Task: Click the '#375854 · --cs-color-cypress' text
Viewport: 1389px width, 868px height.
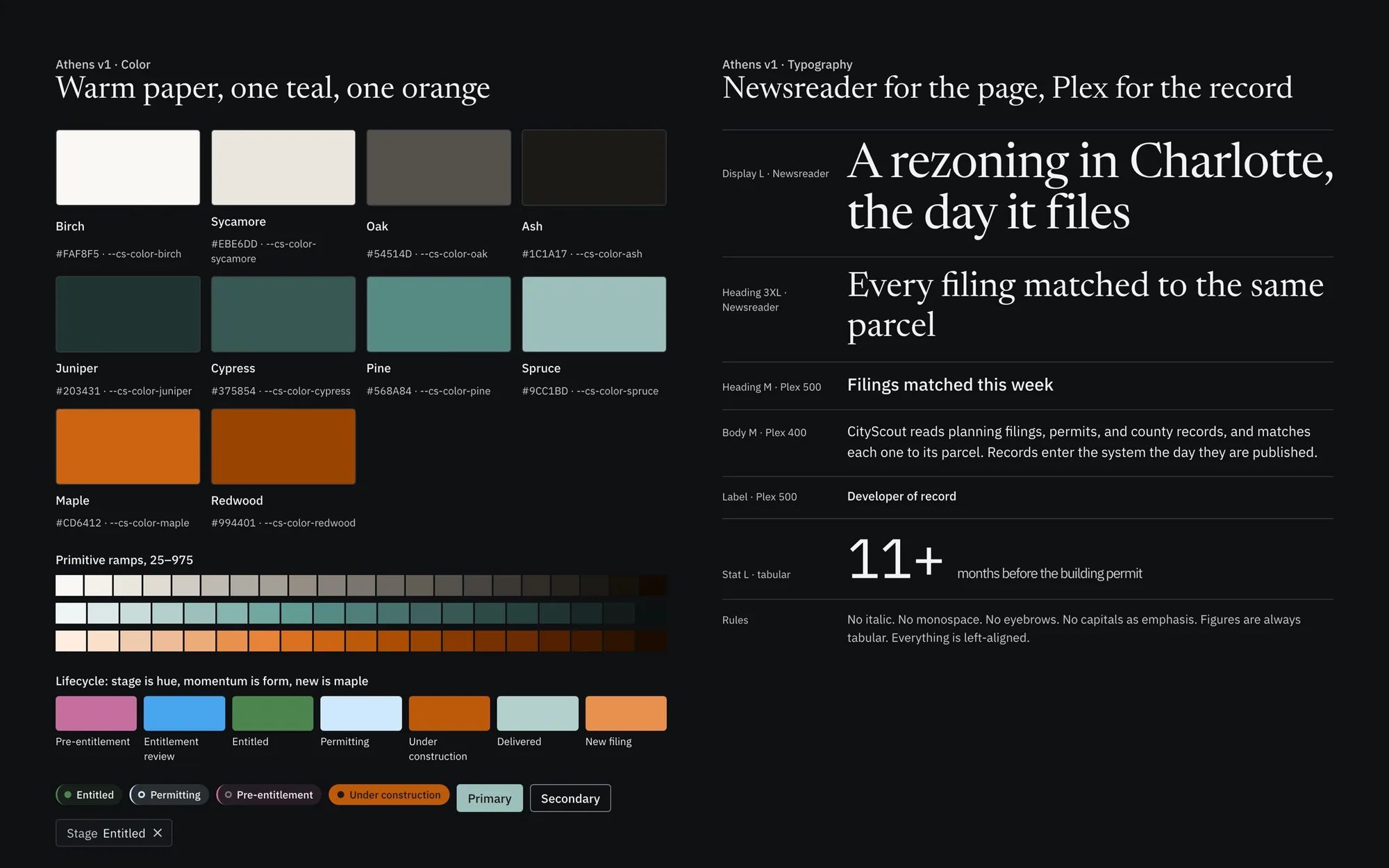Action: 281,391
